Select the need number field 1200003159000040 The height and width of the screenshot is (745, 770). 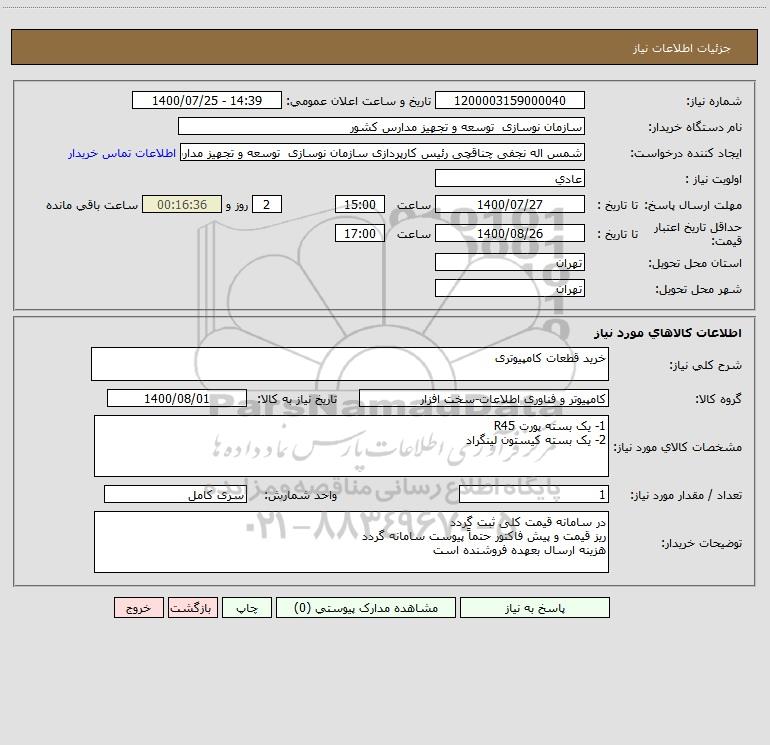click(510, 101)
